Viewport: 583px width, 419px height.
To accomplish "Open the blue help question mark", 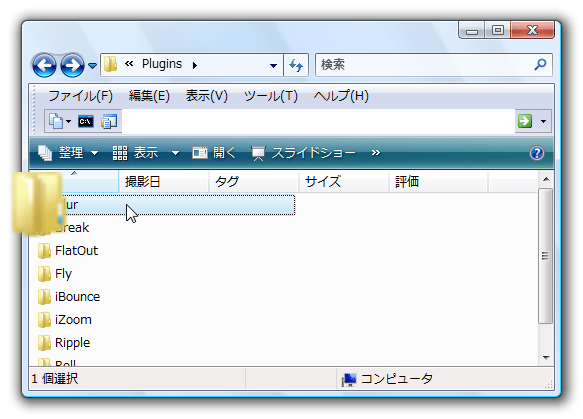I will (537, 153).
